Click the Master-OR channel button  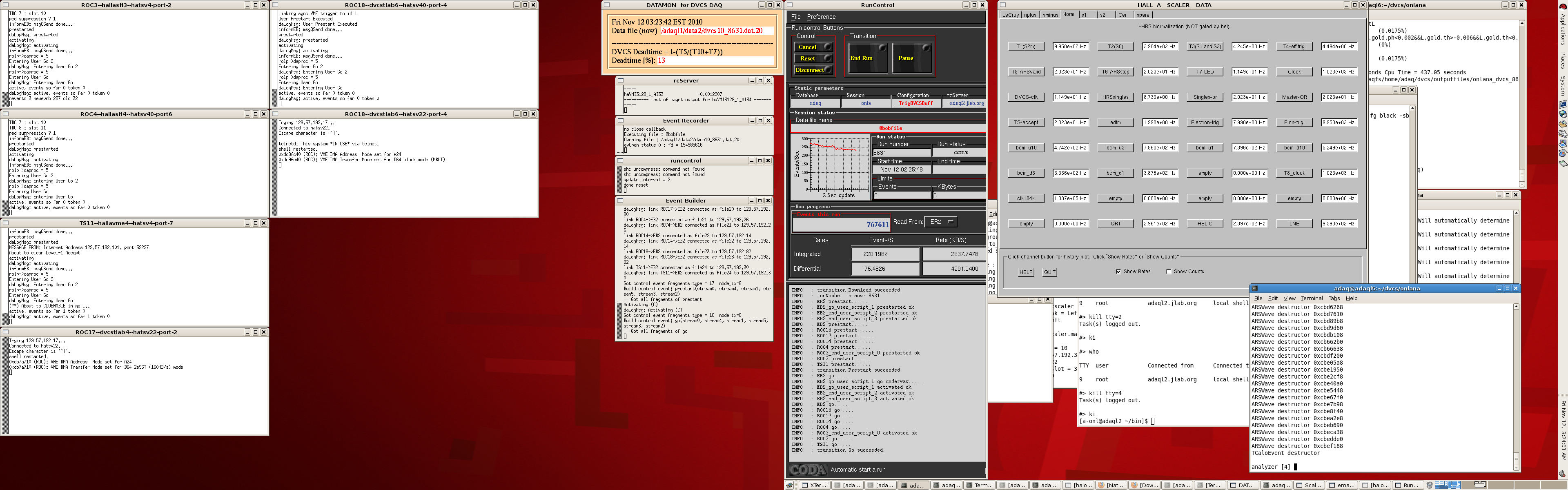pos(1294,97)
